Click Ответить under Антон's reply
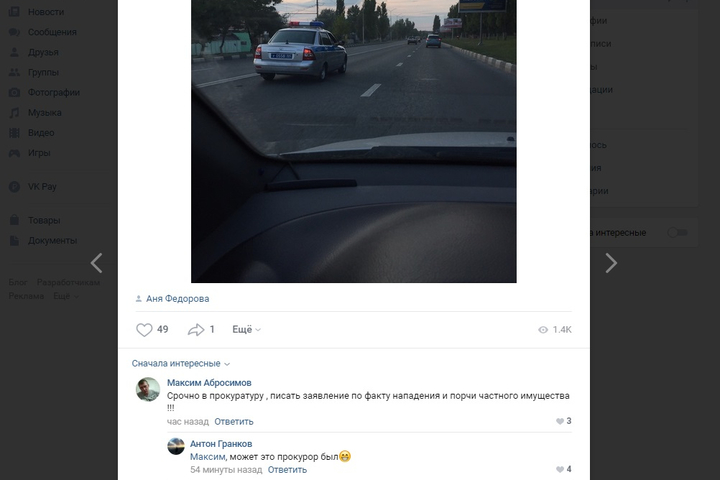This screenshot has width=720, height=480. point(287,470)
